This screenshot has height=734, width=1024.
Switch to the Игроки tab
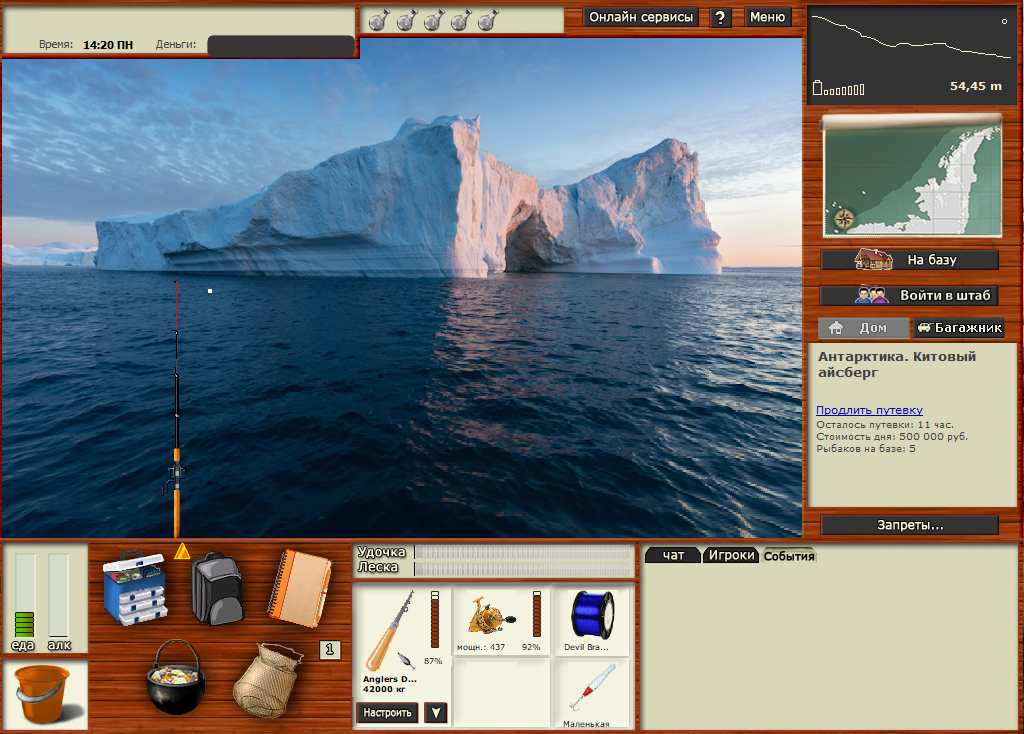tap(730, 555)
